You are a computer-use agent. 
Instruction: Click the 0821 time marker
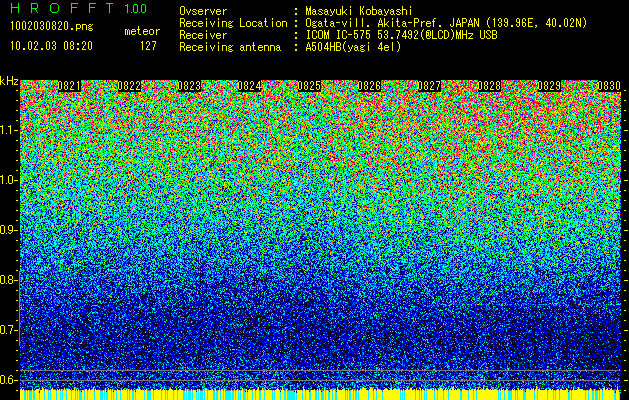69,86
